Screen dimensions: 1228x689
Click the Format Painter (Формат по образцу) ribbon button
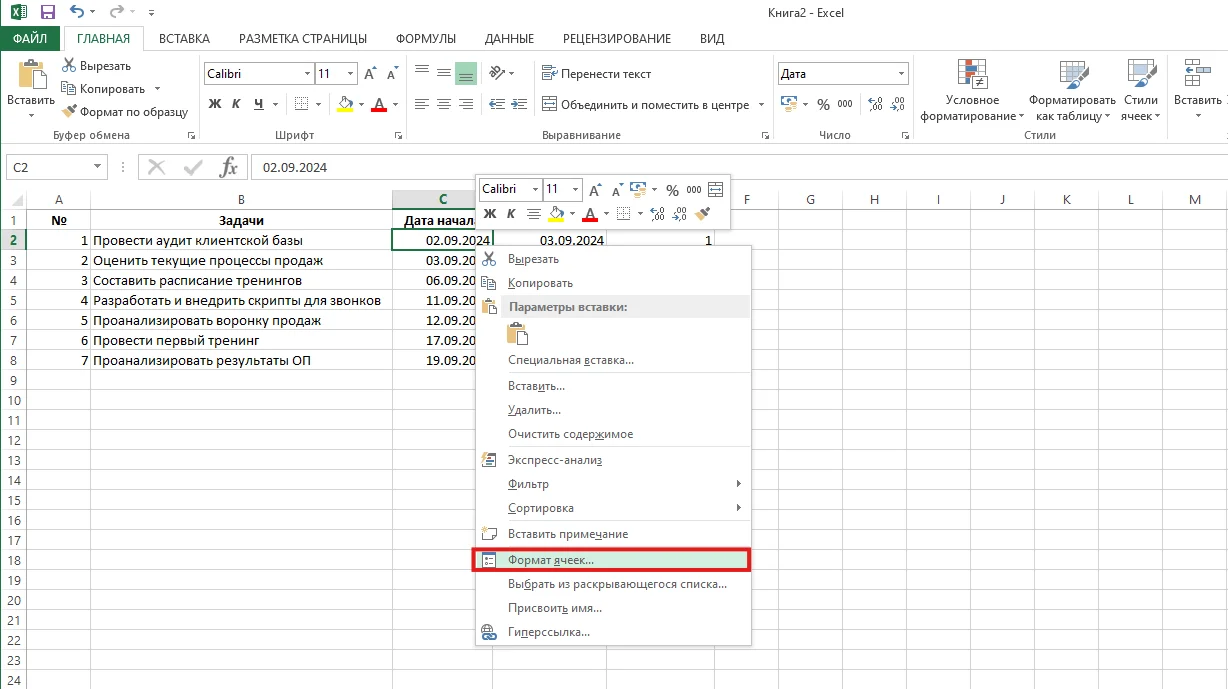(x=125, y=112)
